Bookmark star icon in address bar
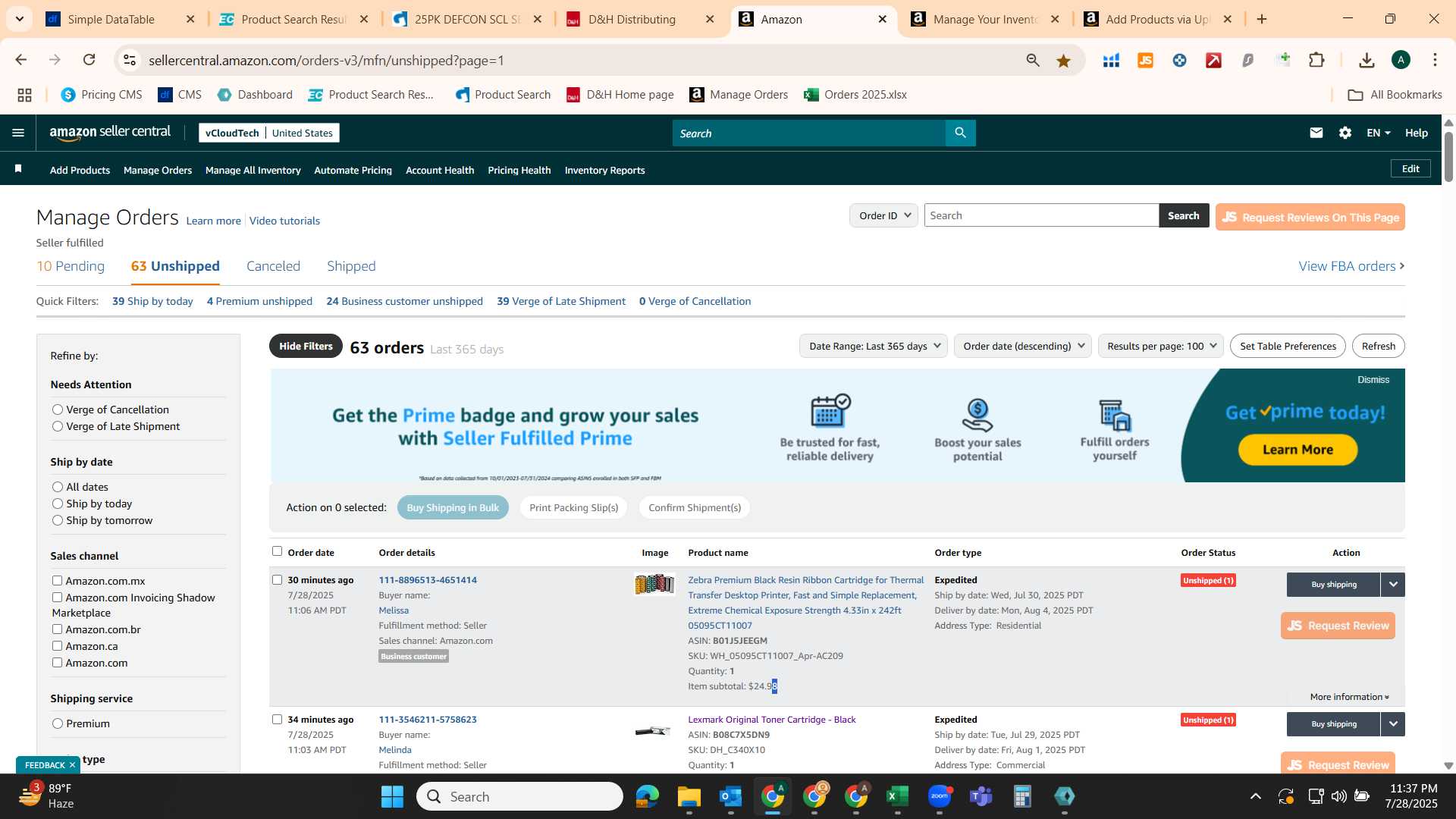The width and height of the screenshot is (1456, 819). [x=1063, y=61]
